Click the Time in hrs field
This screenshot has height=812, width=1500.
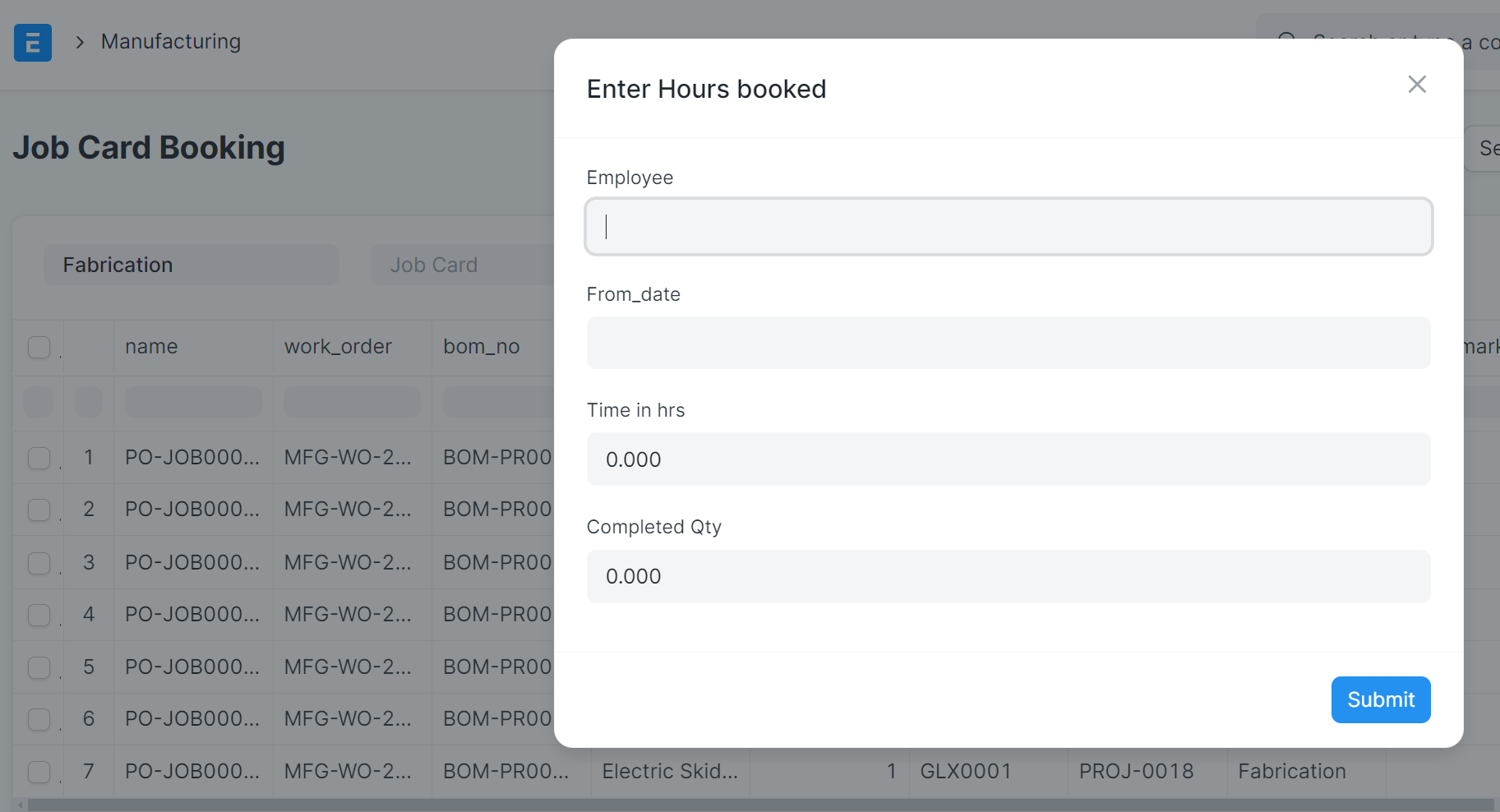(x=1008, y=459)
